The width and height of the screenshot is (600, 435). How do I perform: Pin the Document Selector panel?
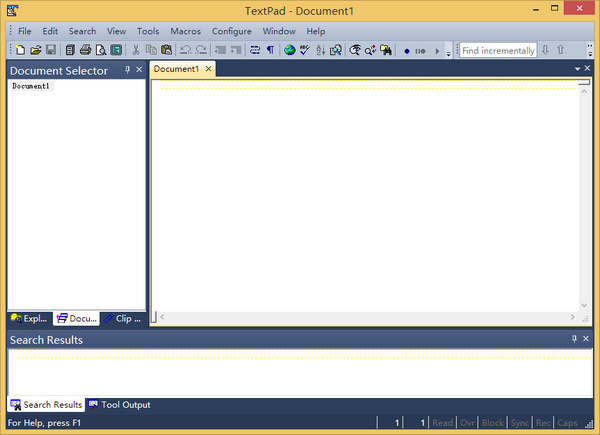point(127,70)
